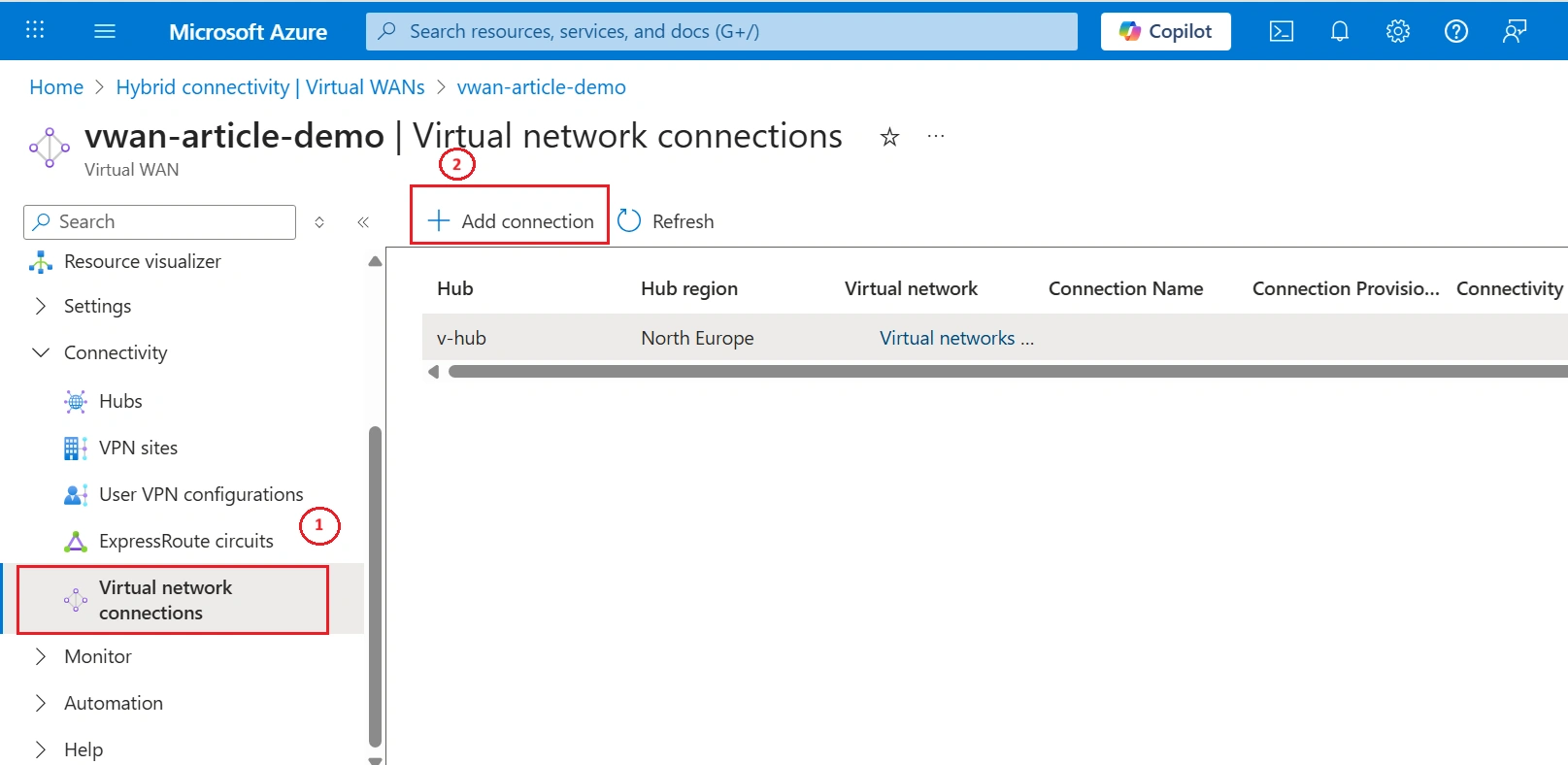This screenshot has width=1568, height=765.
Task: Open the portal hamburger menu
Action: pos(105,31)
